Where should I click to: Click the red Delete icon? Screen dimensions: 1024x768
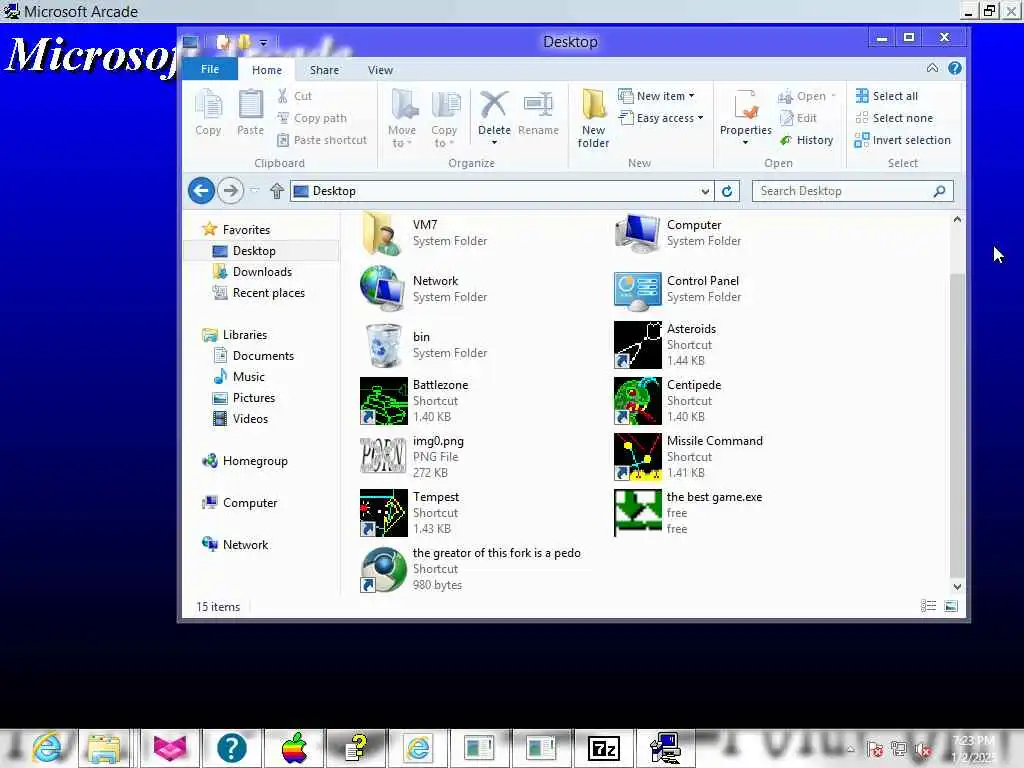[494, 105]
